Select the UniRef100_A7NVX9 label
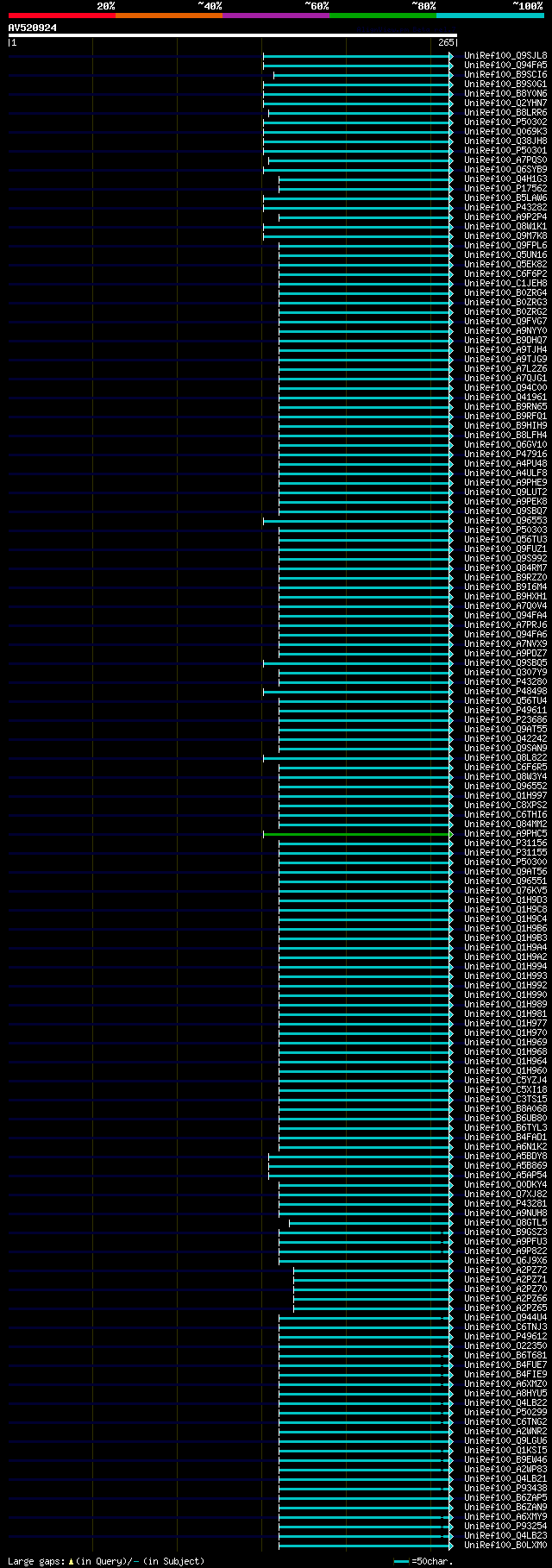 pyautogui.click(x=505, y=644)
